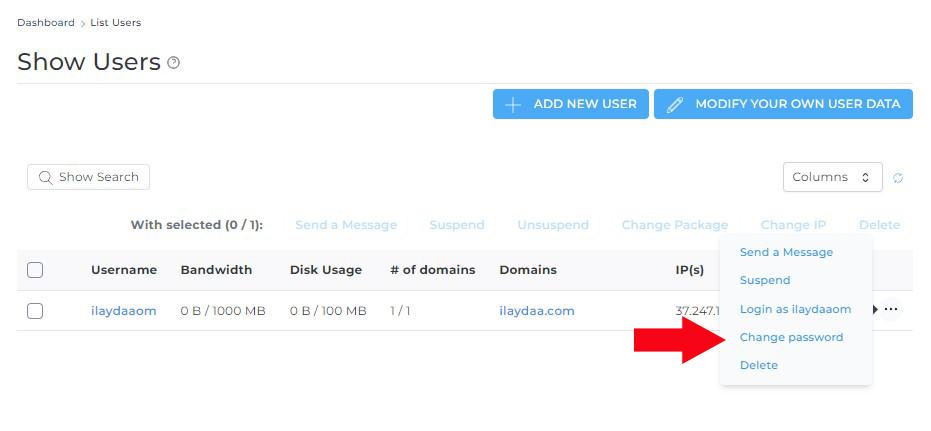Open the Columns dropdown
The image size is (931, 431).
pyautogui.click(x=832, y=177)
